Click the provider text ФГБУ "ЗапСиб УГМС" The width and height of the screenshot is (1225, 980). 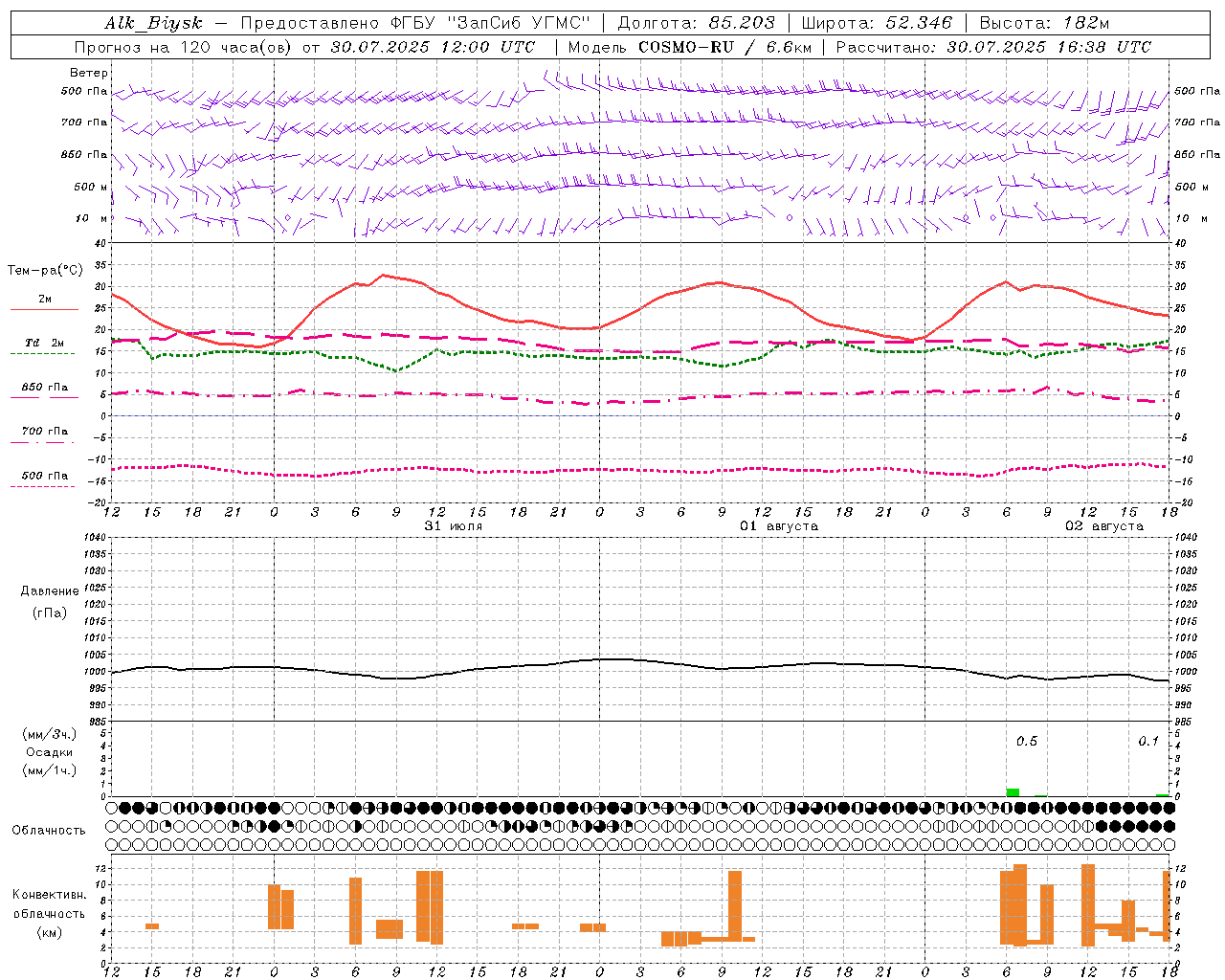[490, 23]
